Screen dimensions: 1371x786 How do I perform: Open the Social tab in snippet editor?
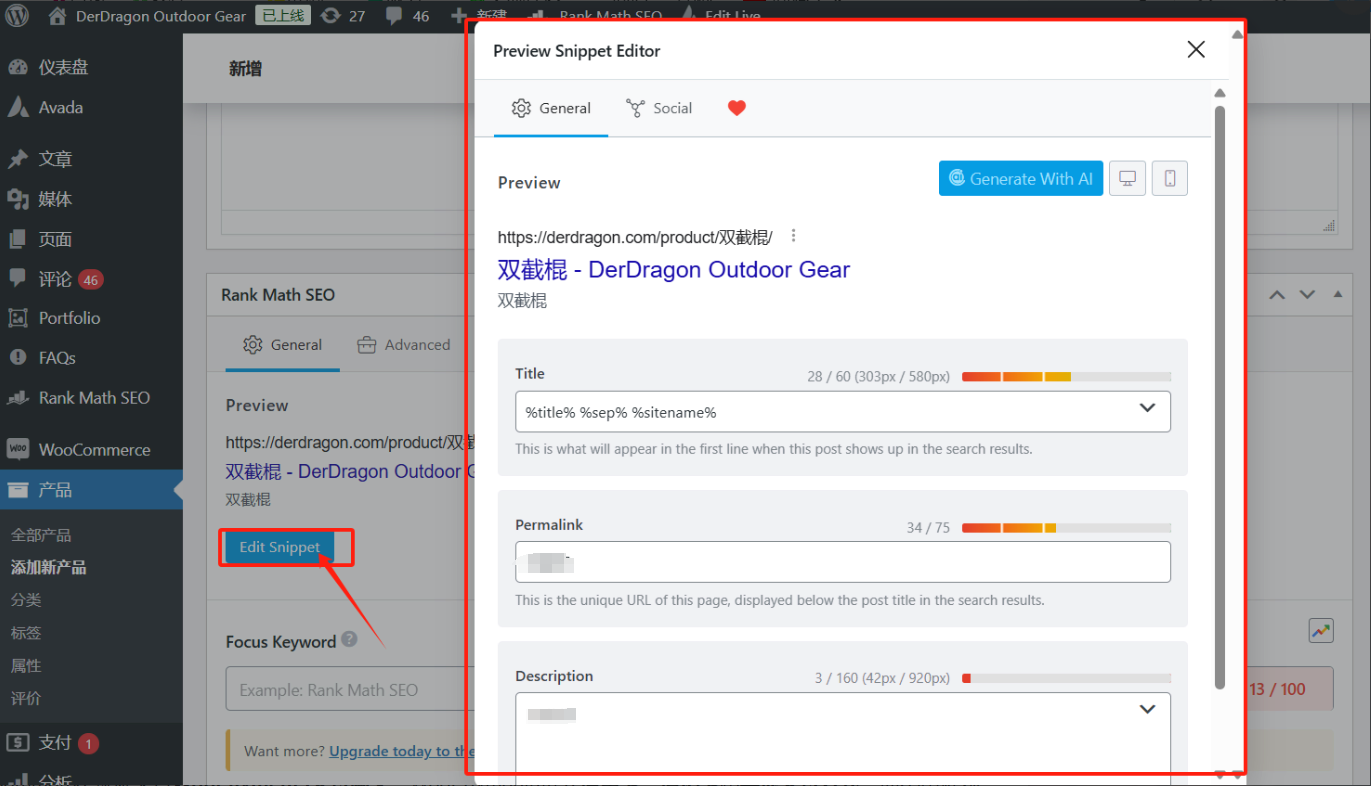click(659, 108)
